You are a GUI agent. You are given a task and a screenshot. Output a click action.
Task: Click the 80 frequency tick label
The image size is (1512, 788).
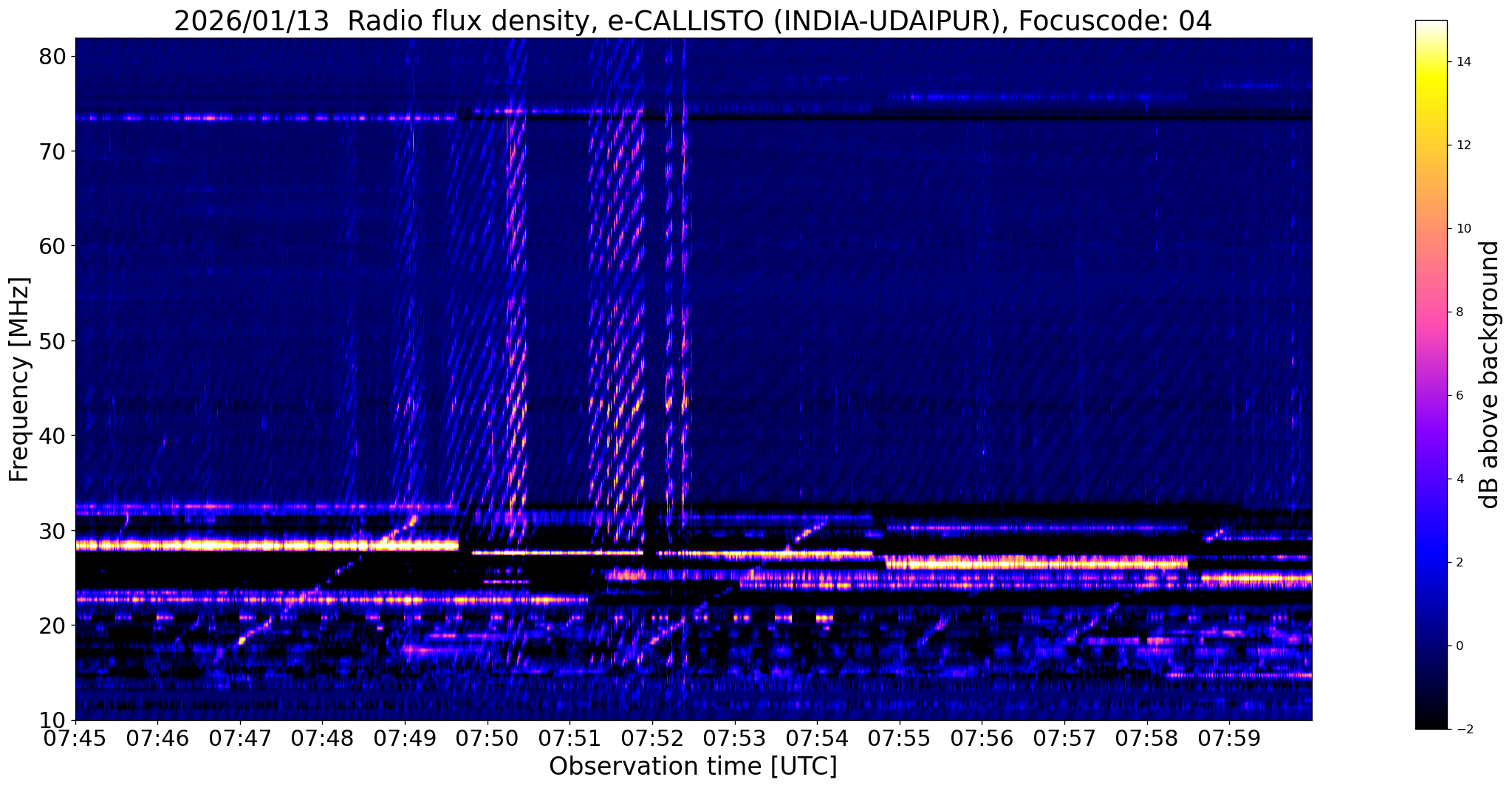coord(52,56)
